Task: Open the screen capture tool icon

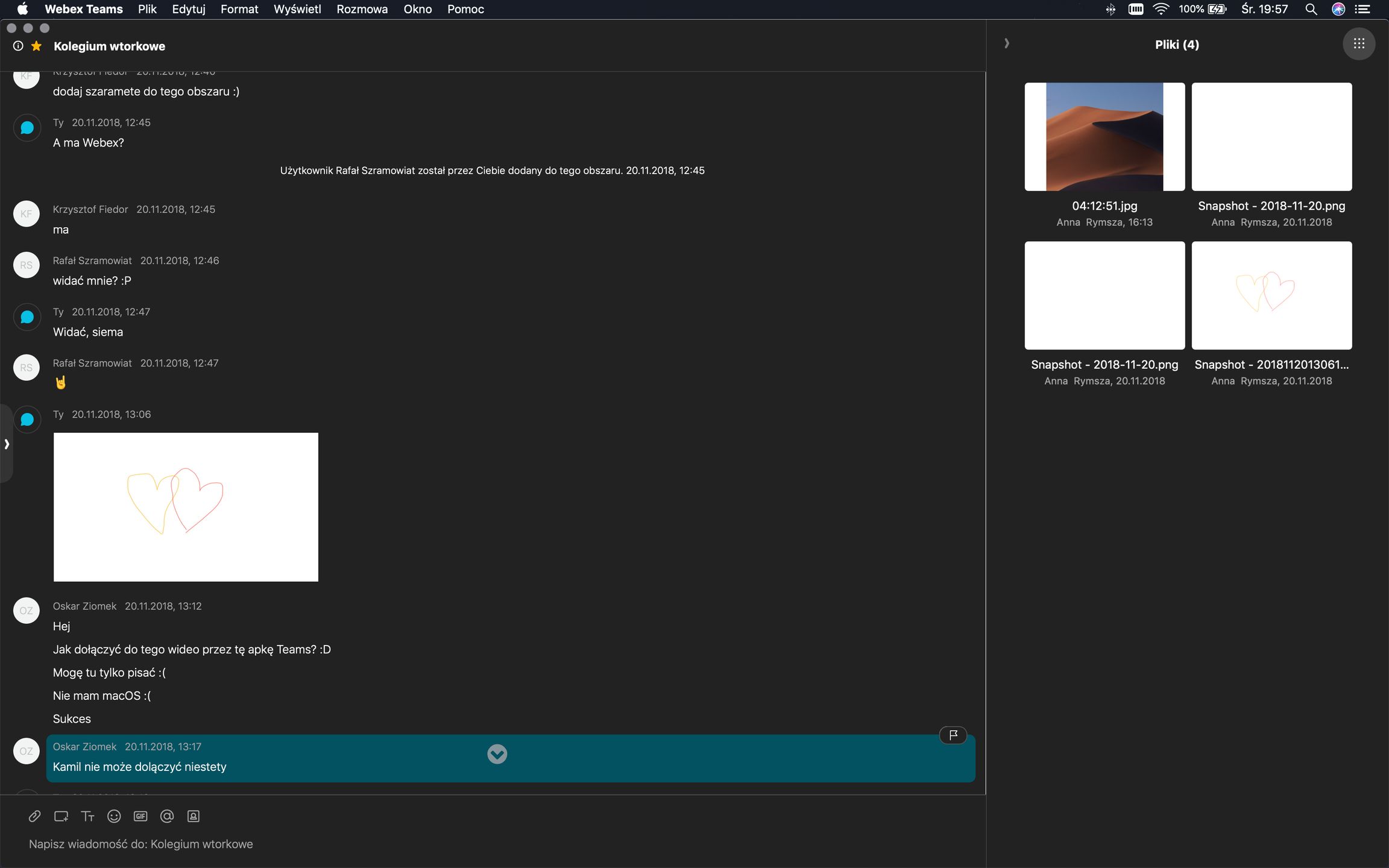Action: [61, 816]
